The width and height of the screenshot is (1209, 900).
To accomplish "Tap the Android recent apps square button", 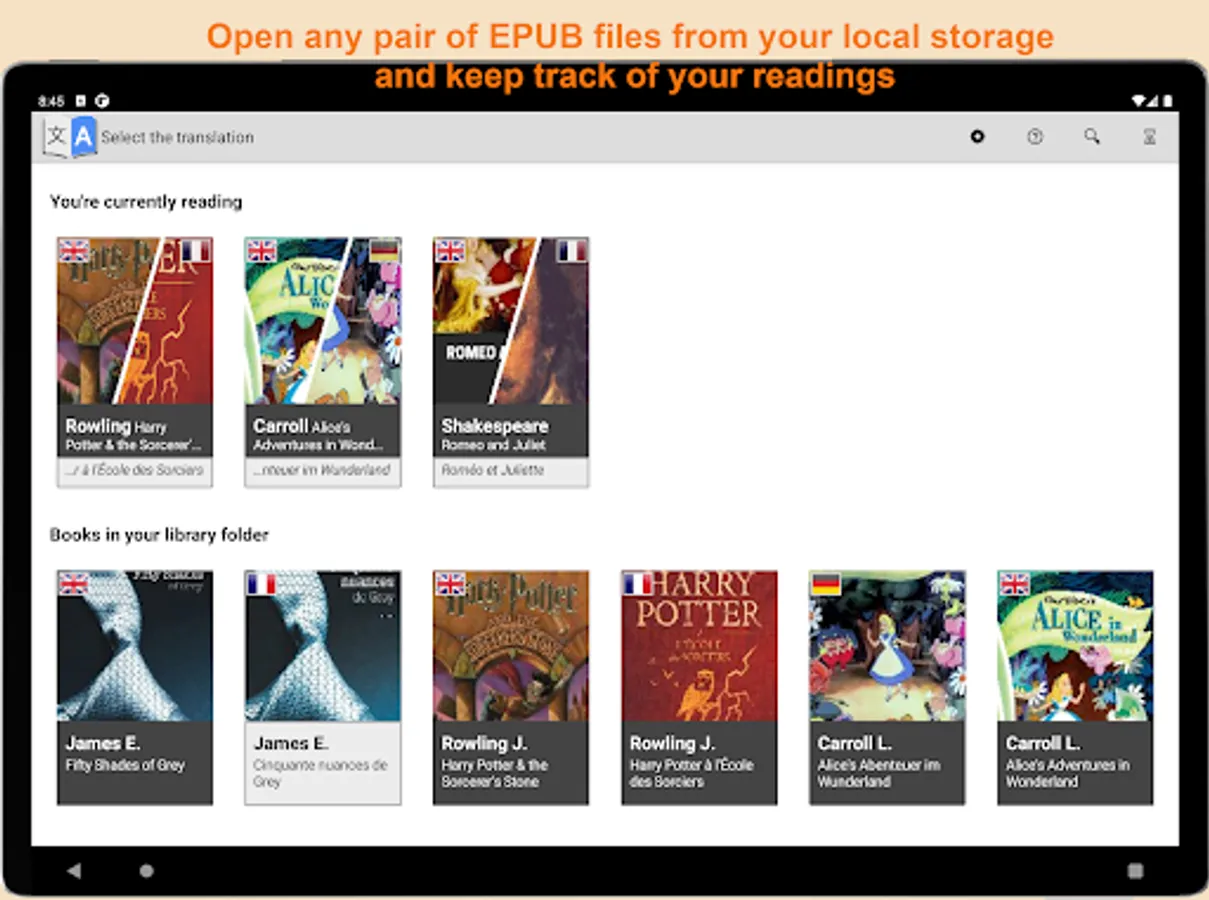I will (x=1135, y=871).
